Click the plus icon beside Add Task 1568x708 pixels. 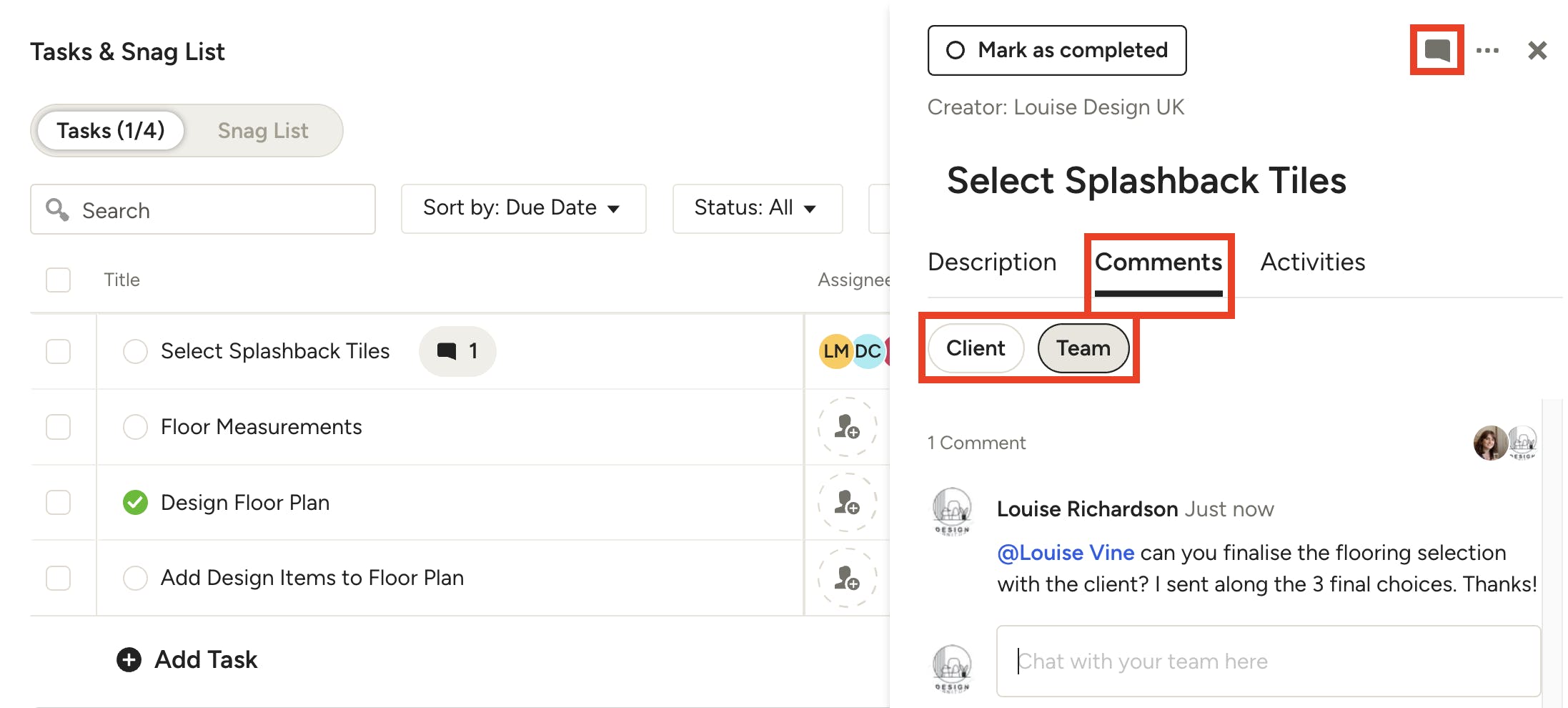click(129, 659)
